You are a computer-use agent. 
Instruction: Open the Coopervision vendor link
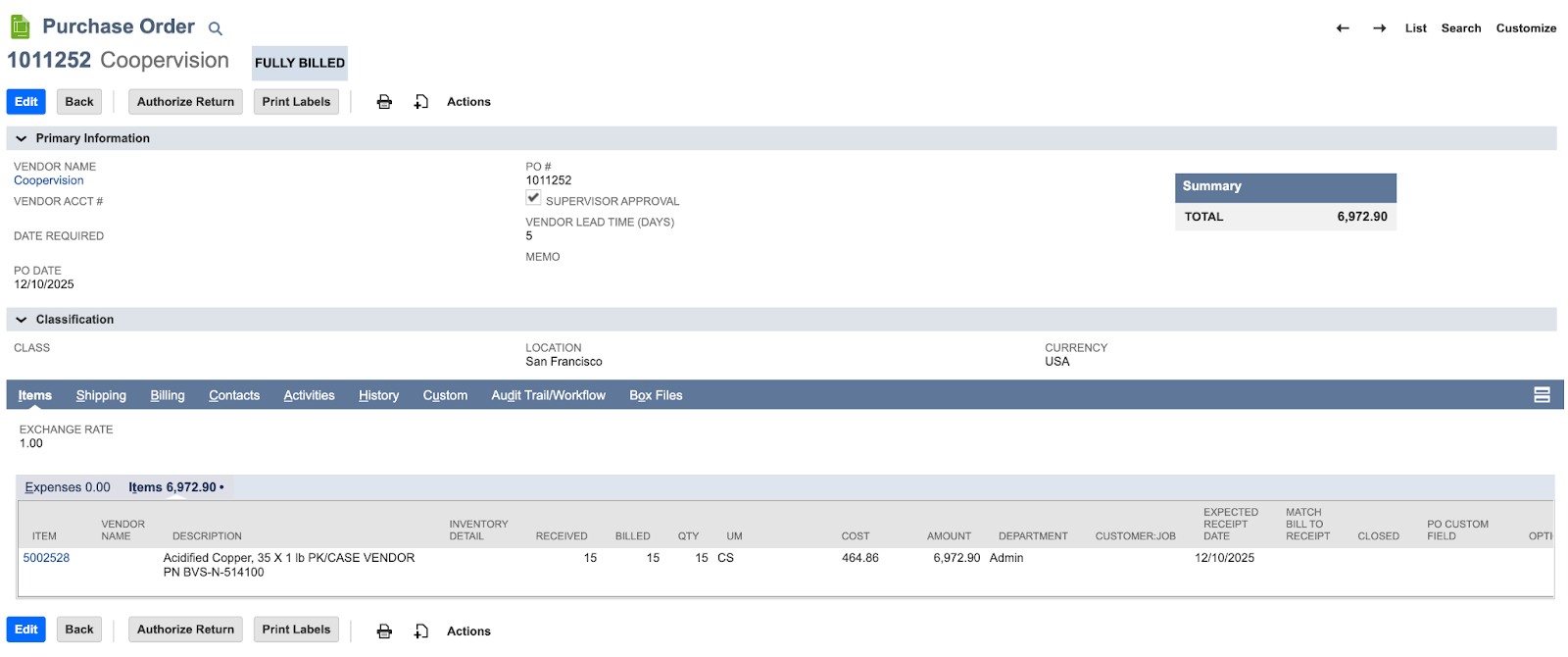(49, 180)
